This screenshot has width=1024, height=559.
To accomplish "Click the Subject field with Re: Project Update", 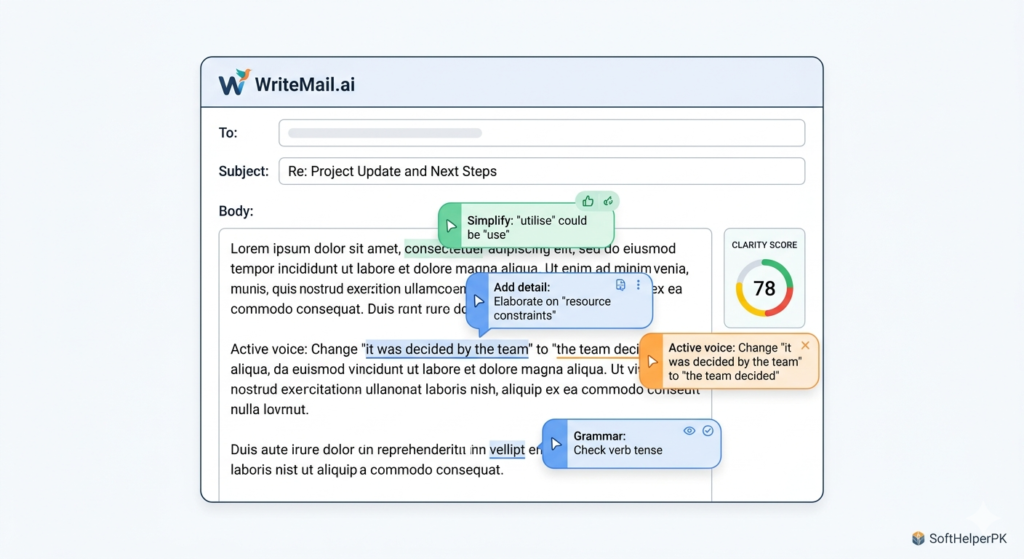I will (x=541, y=171).
